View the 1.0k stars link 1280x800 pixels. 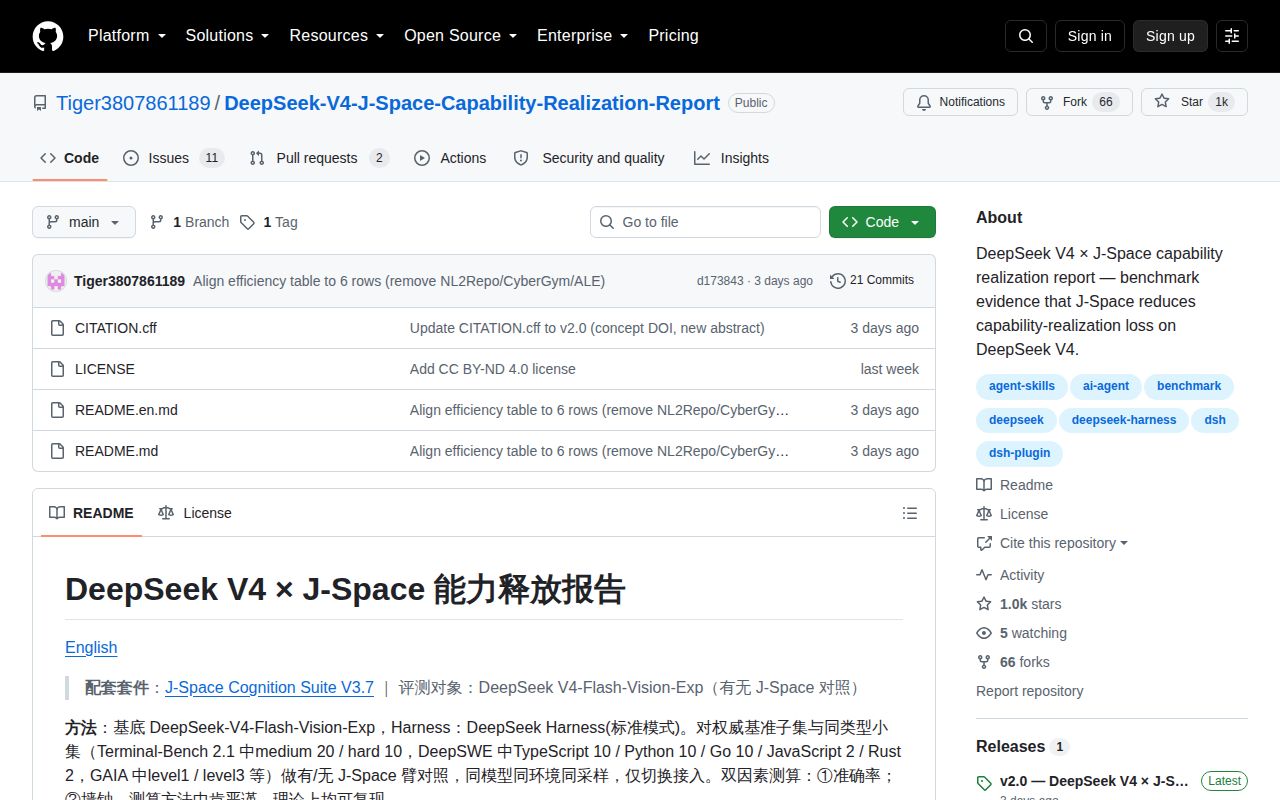pos(1019,604)
